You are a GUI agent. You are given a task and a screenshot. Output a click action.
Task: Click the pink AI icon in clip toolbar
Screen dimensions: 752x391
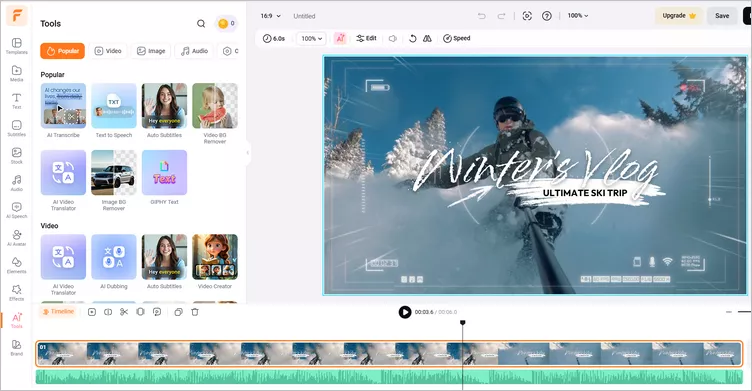(x=340, y=38)
